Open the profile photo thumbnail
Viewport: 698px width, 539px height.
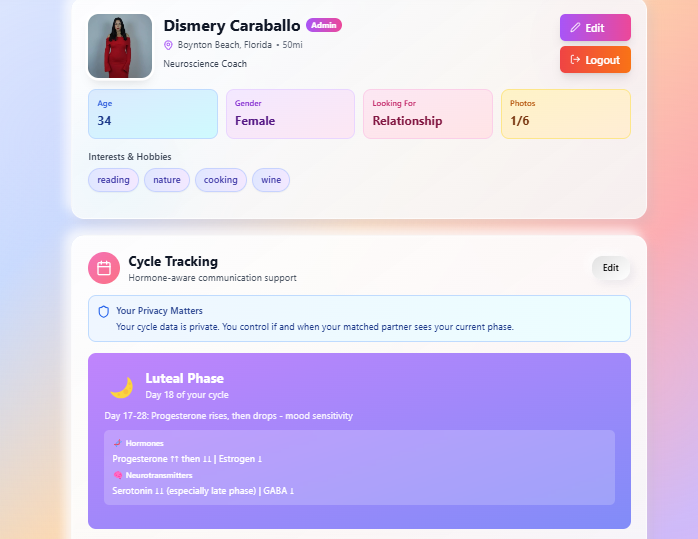click(x=120, y=46)
